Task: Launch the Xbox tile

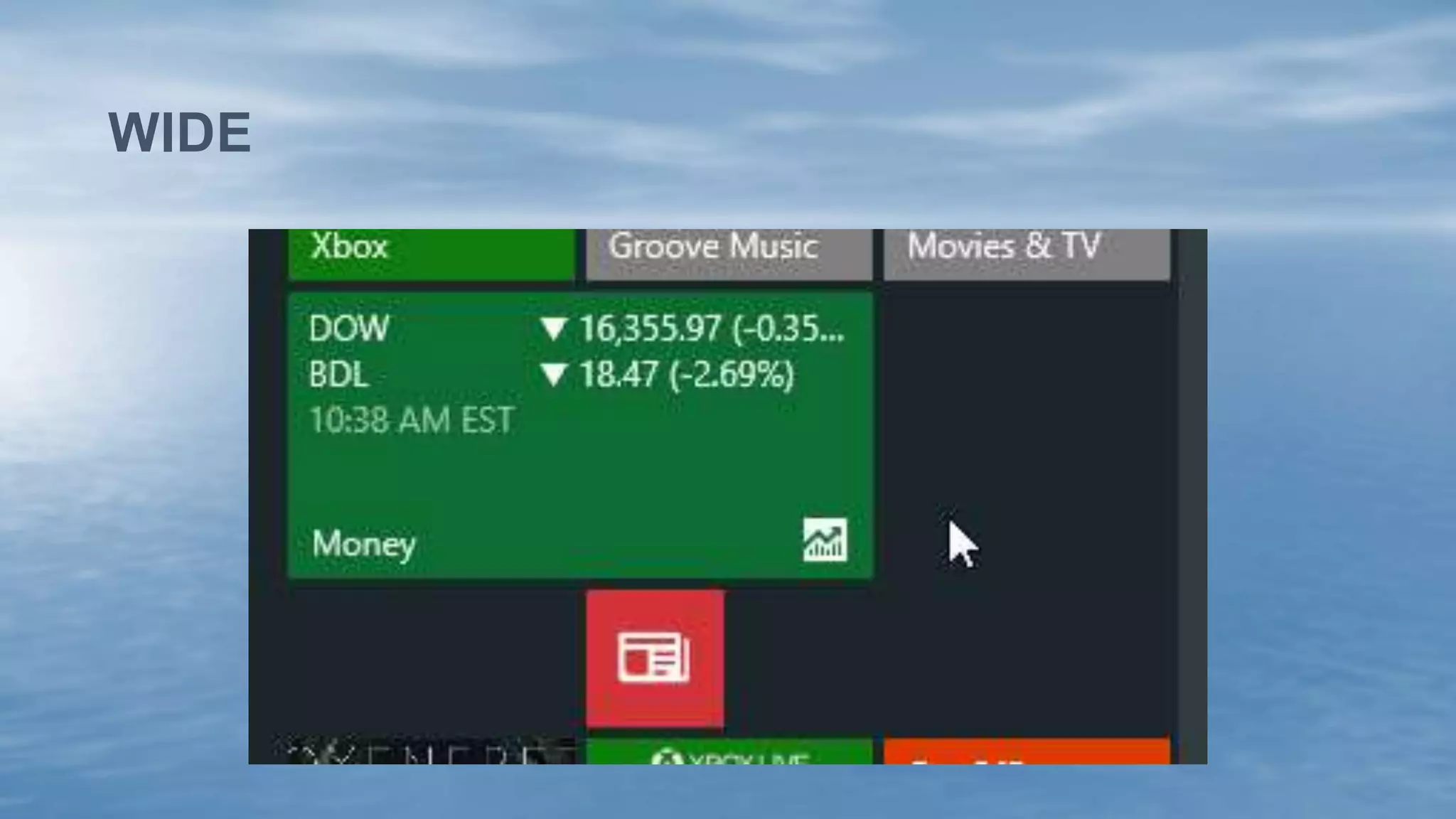Action: point(432,253)
